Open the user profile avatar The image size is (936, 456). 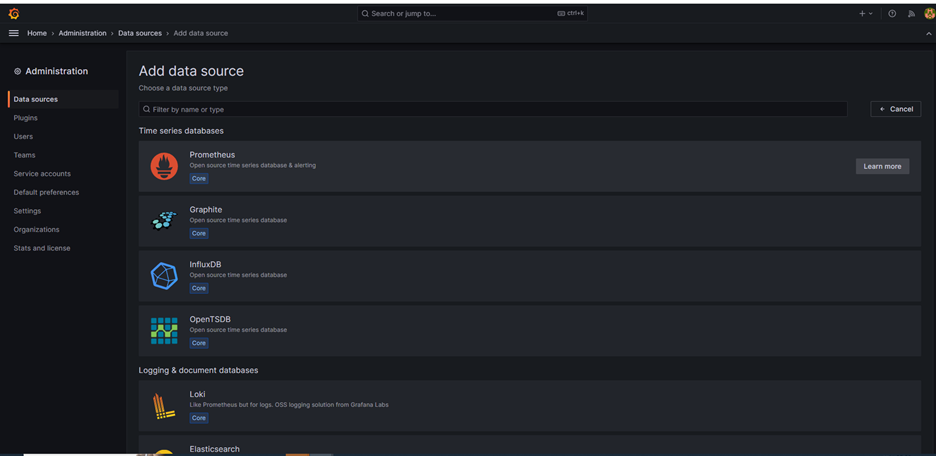pyautogui.click(x=929, y=13)
